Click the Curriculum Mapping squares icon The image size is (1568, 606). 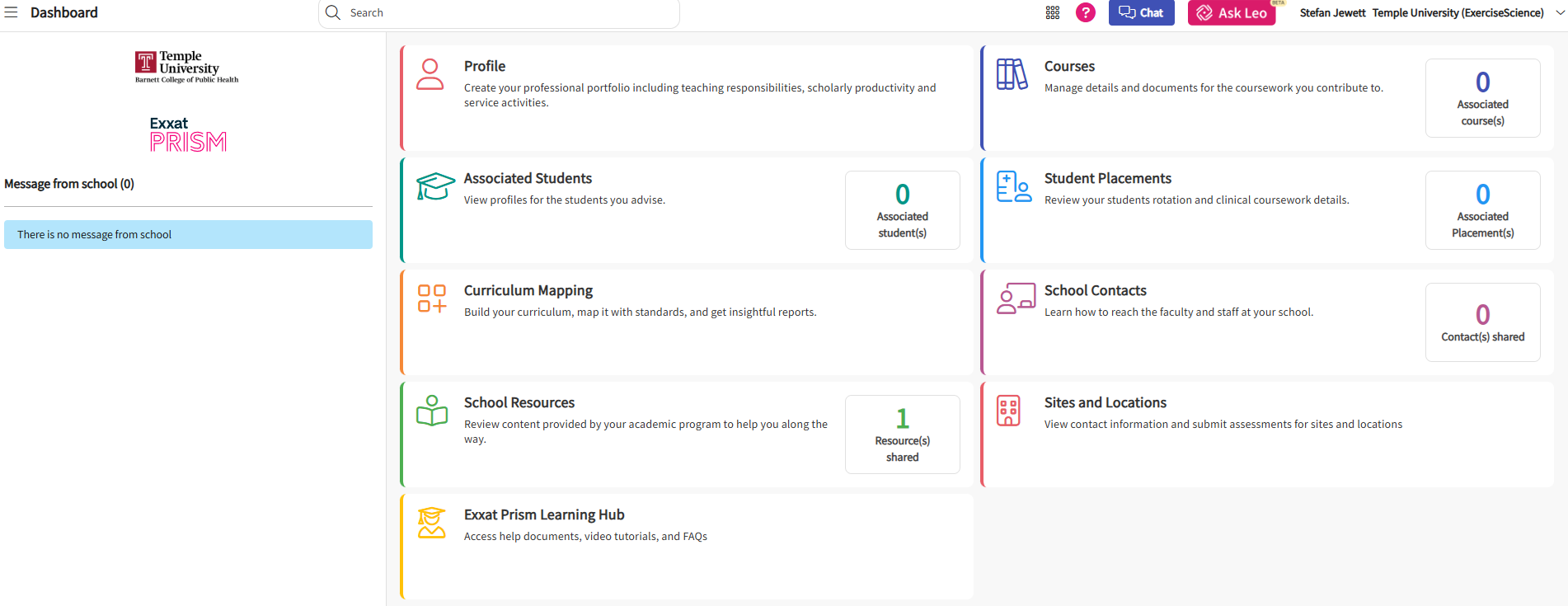[432, 298]
